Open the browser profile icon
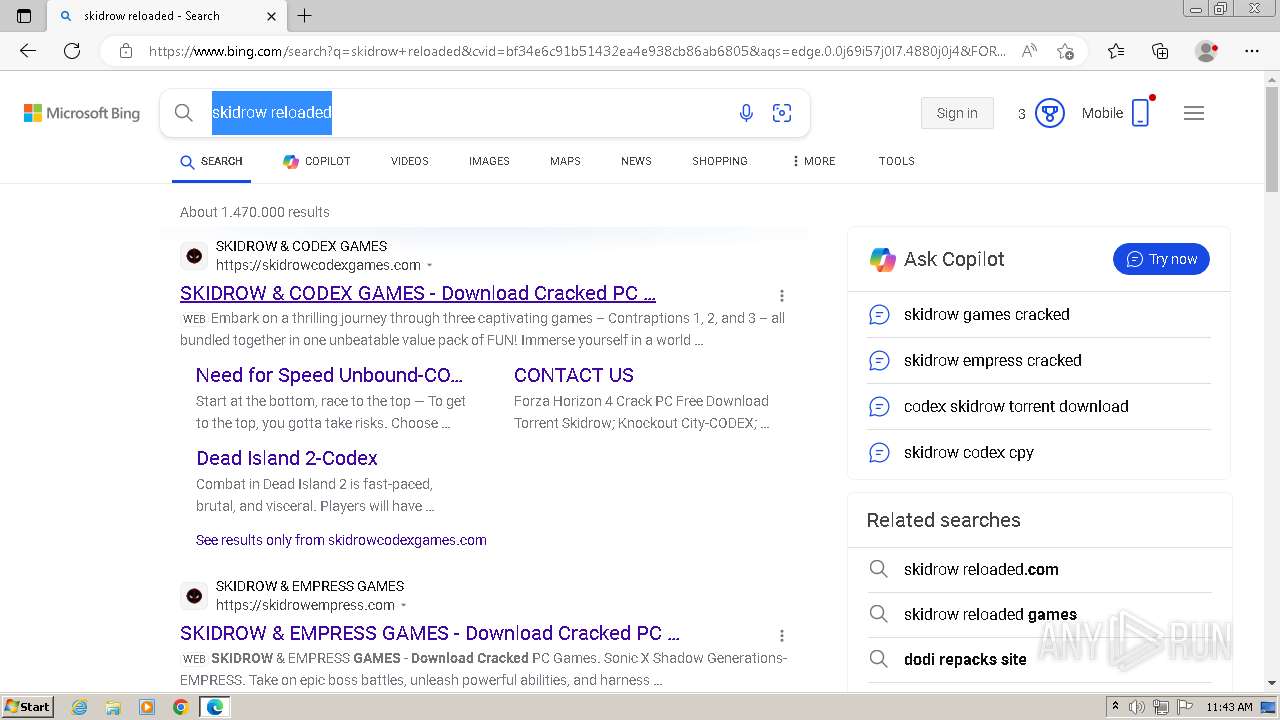The image size is (1280, 720). tap(1207, 51)
